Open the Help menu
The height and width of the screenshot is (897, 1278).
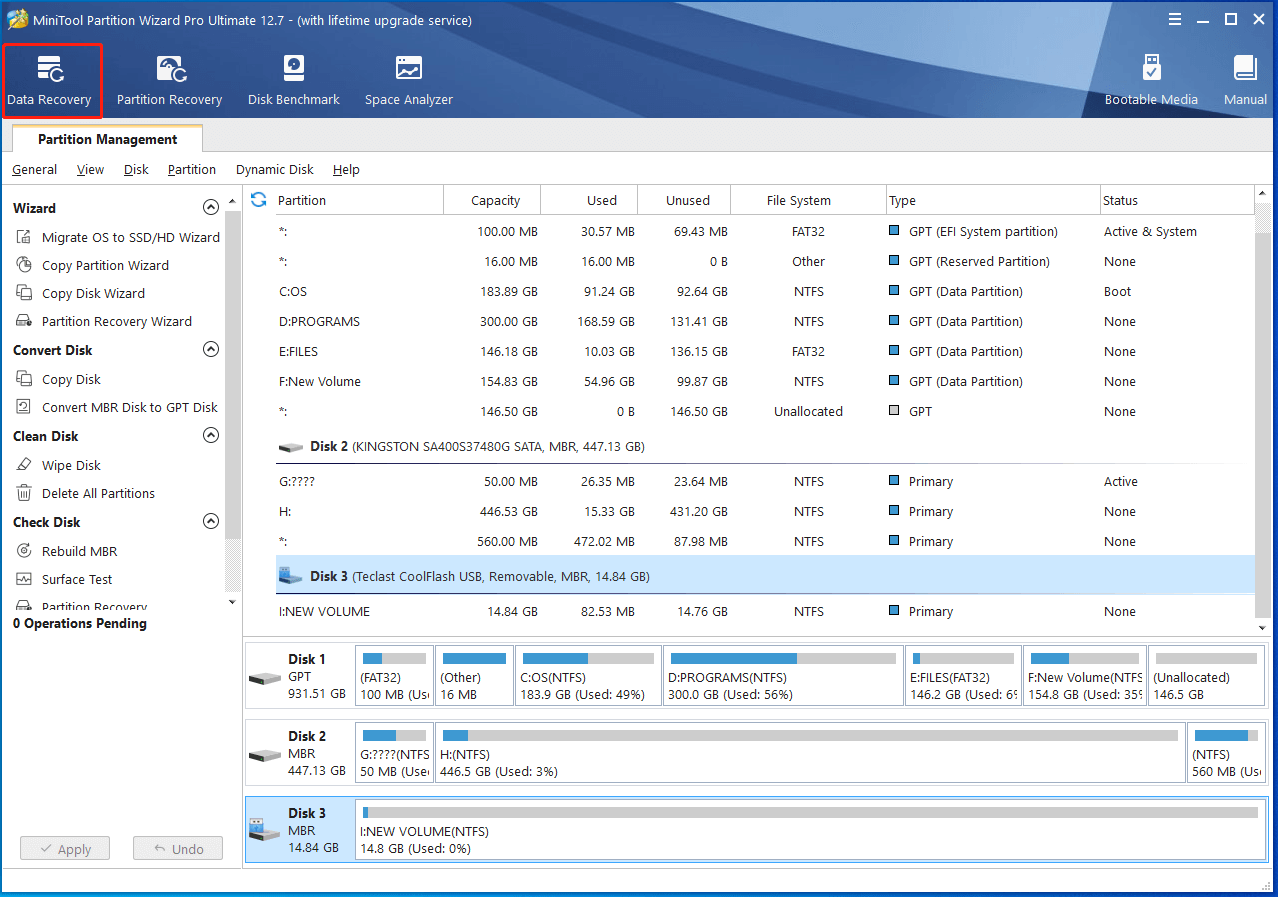(346, 170)
